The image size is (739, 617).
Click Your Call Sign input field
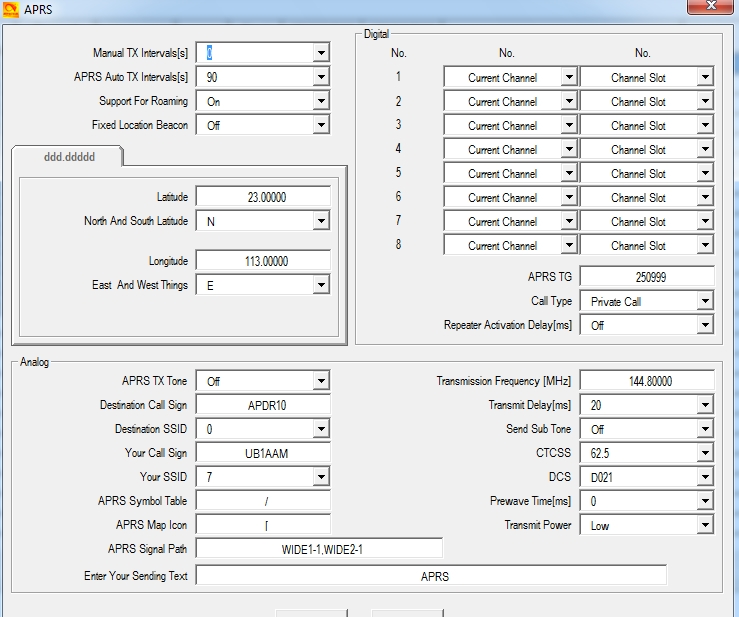263,453
